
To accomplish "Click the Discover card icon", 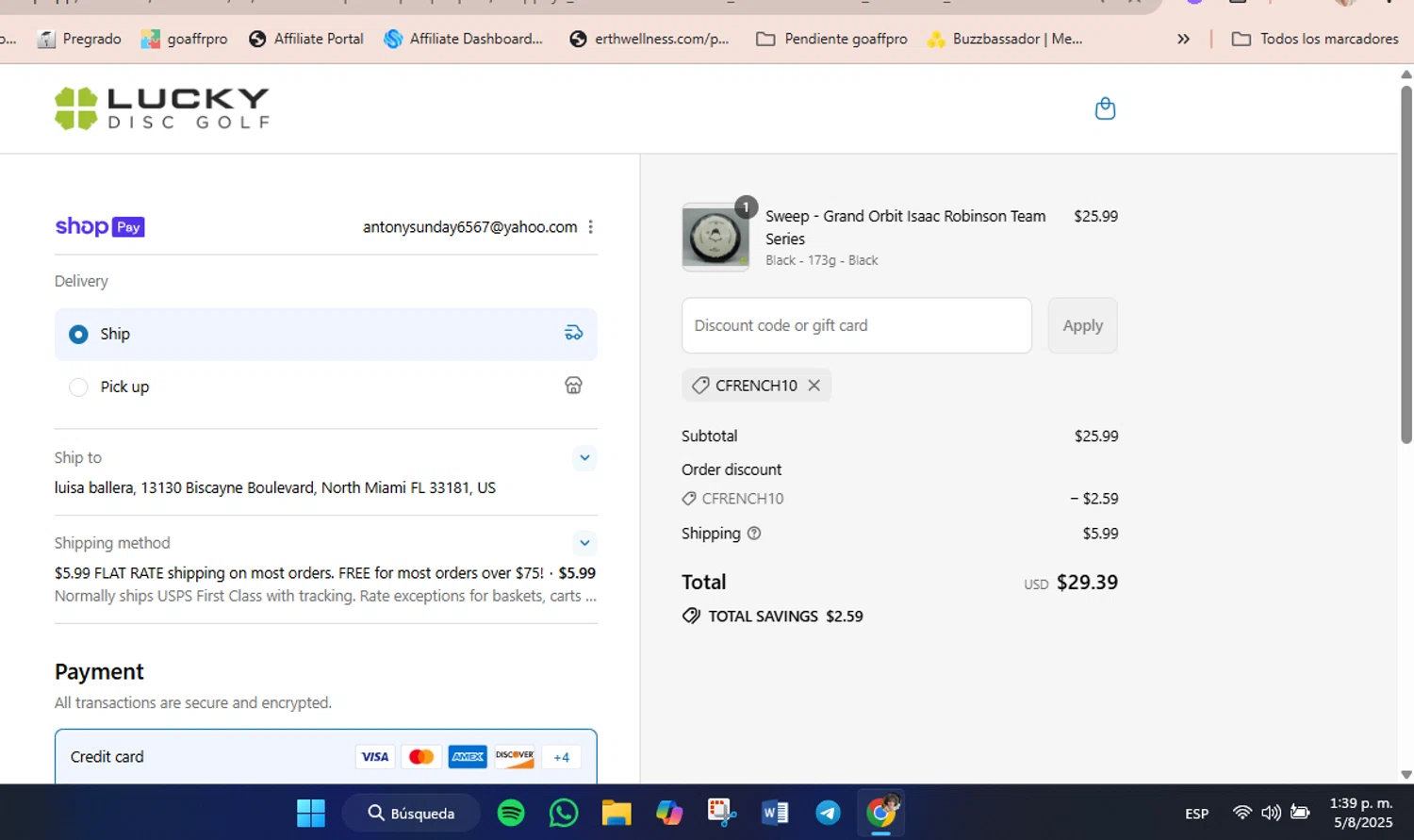I will point(515,756).
